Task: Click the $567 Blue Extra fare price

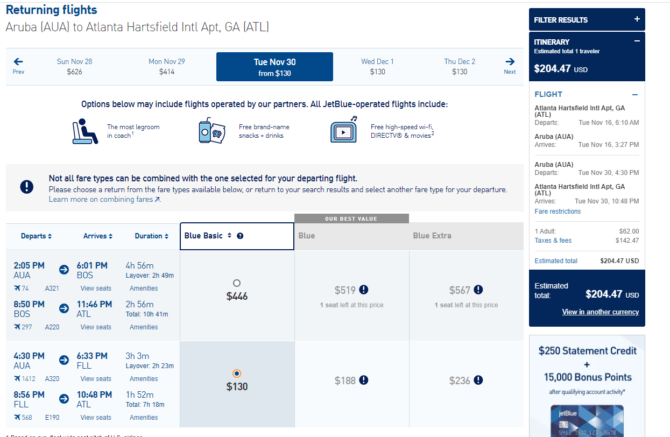Action: point(459,290)
